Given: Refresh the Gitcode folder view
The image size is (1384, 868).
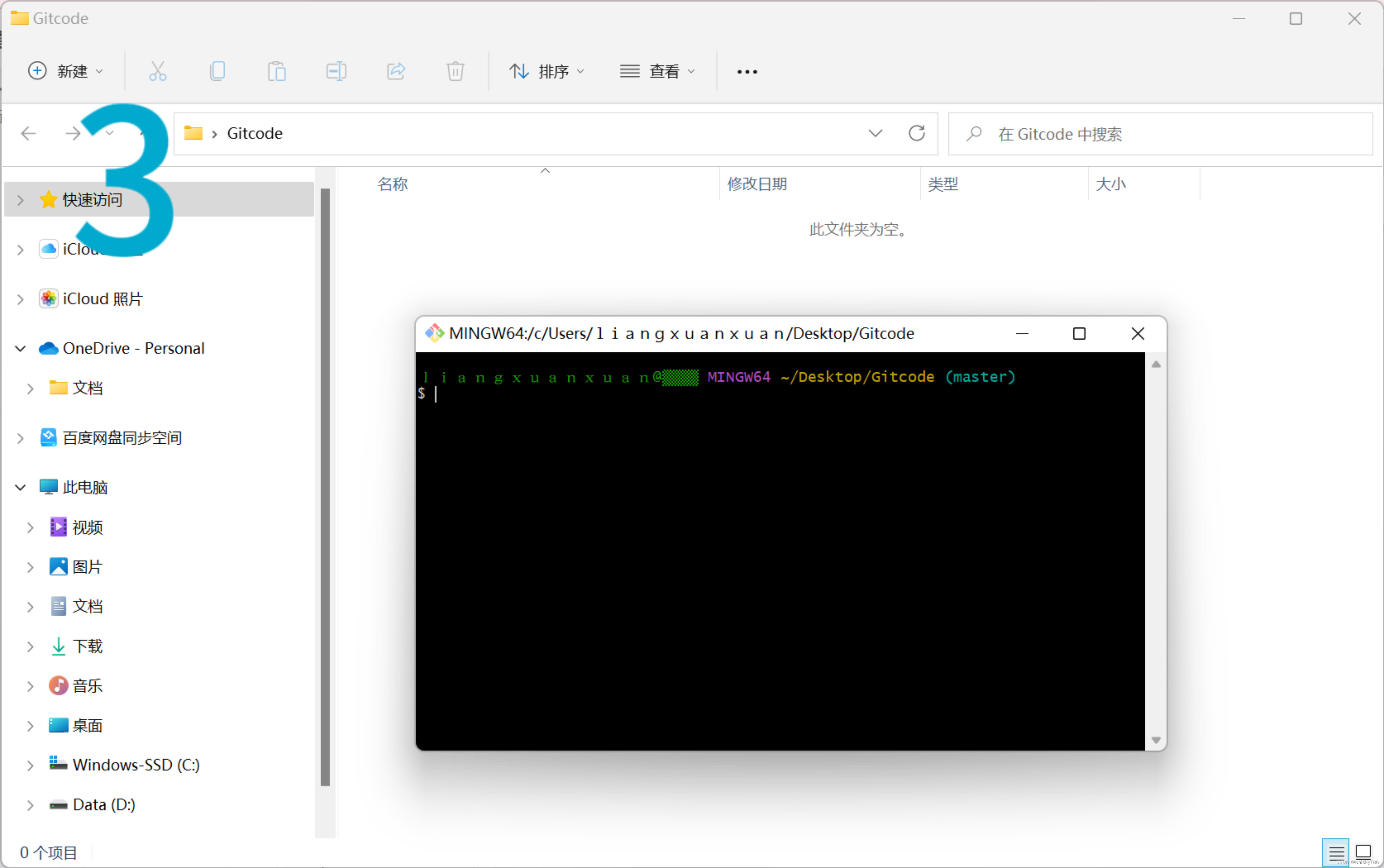Looking at the screenshot, I should 916,133.
